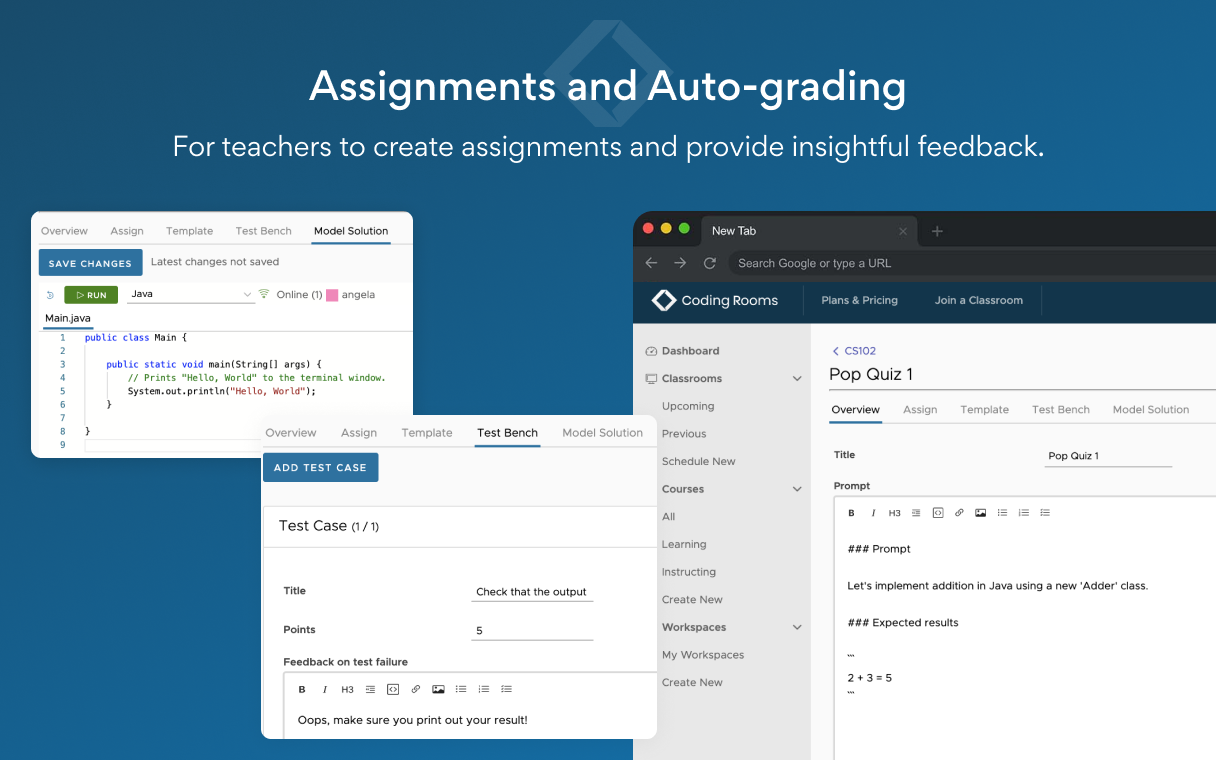The image size is (1216, 760).
Task: Code block icon in feedback editor
Action: click(393, 689)
